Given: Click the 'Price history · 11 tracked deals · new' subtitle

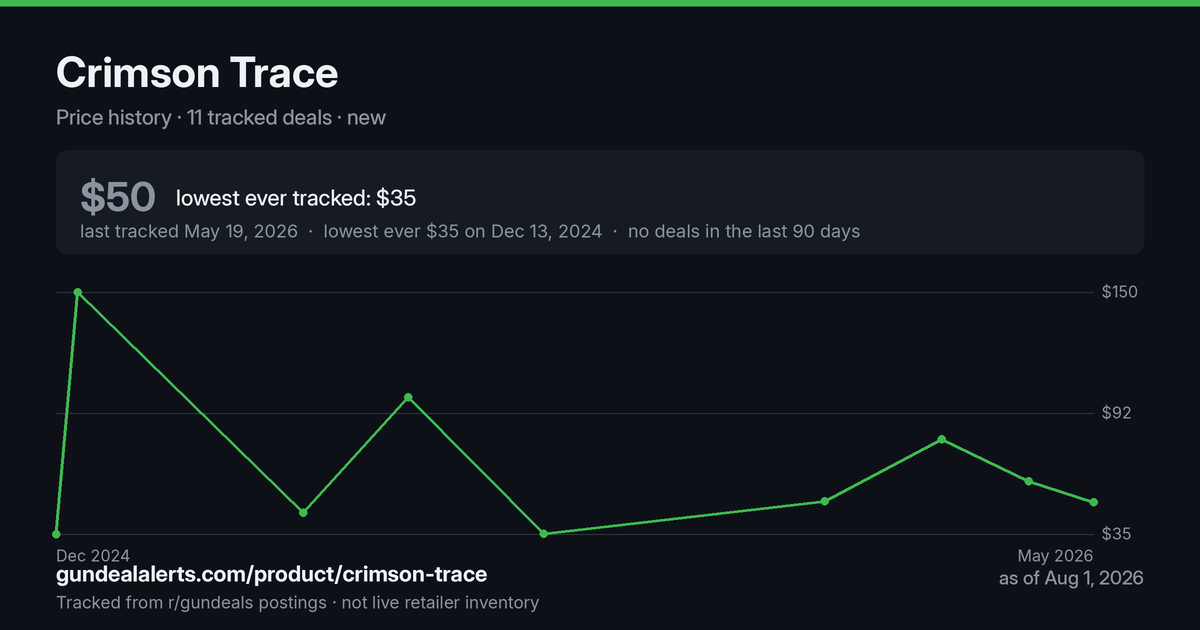Looking at the screenshot, I should point(221,117).
